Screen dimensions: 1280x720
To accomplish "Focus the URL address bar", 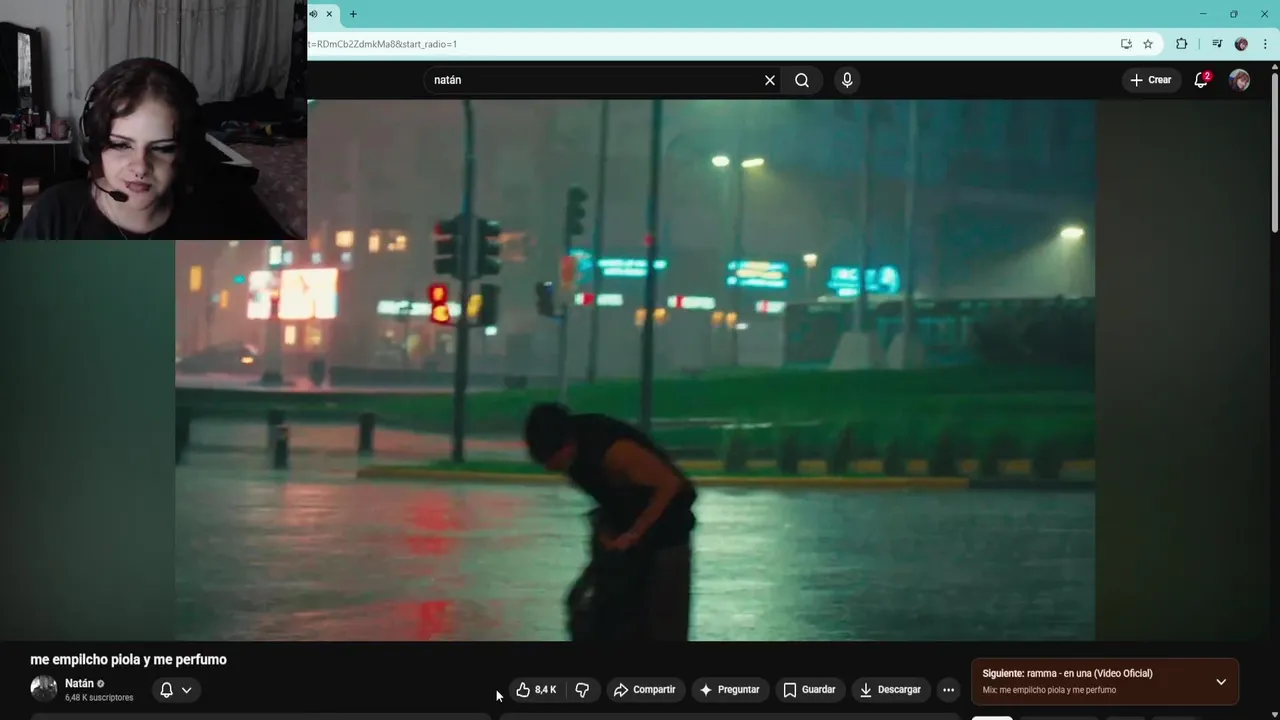I will (x=710, y=44).
